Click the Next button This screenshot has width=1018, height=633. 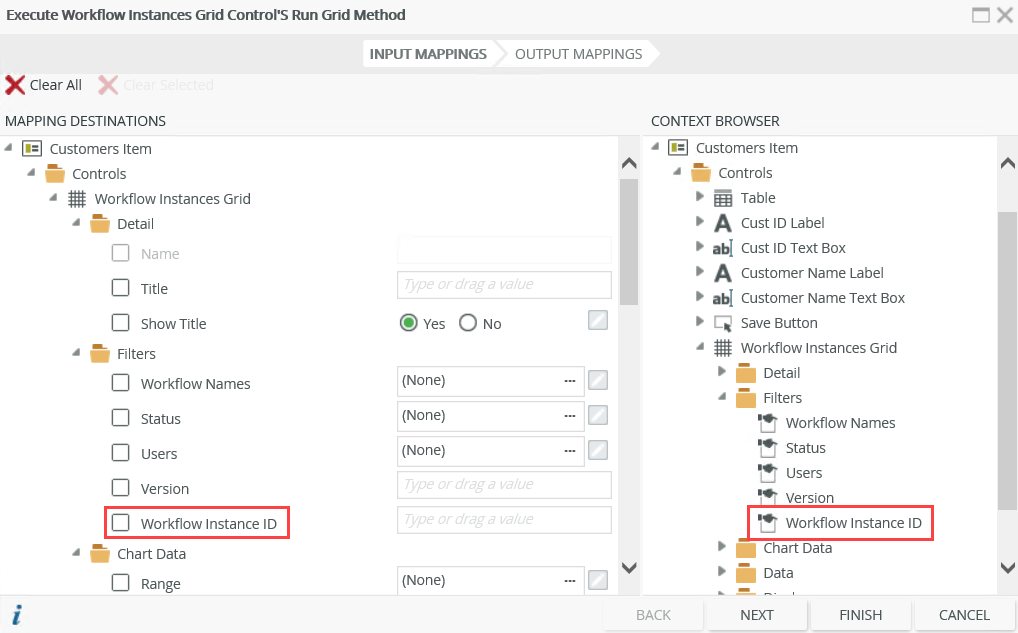757,615
